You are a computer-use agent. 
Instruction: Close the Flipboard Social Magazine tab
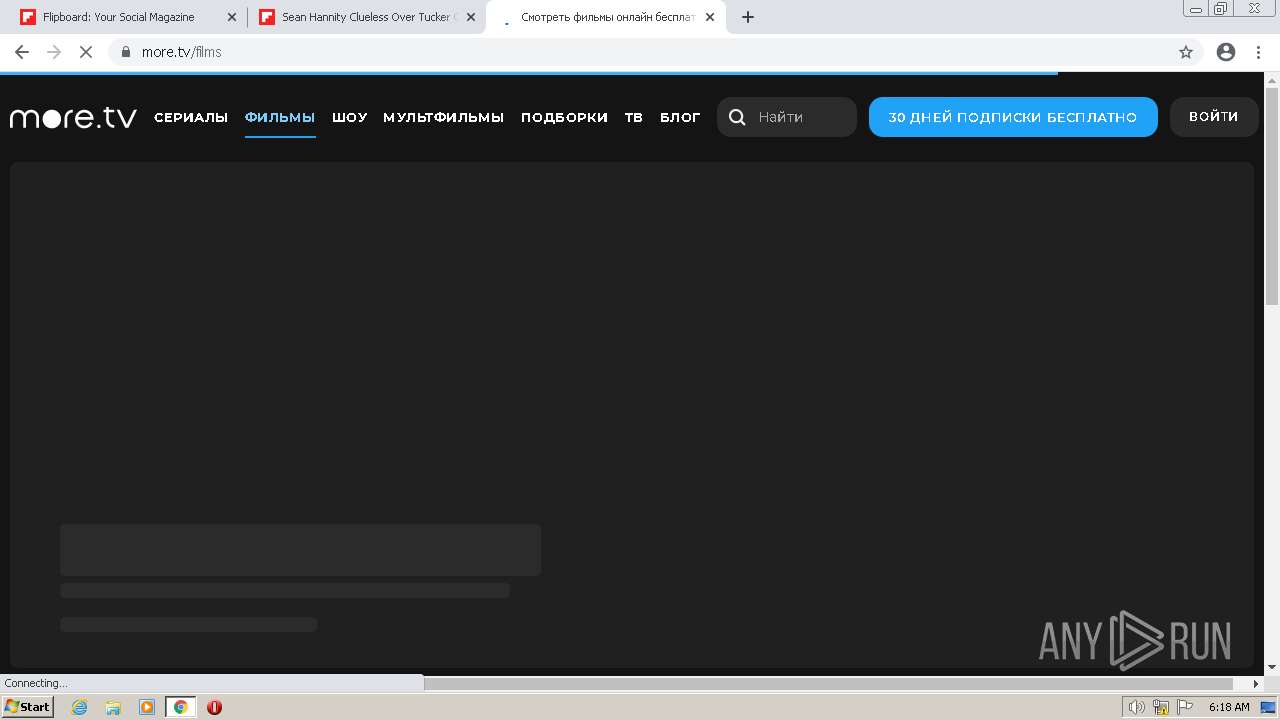click(232, 17)
